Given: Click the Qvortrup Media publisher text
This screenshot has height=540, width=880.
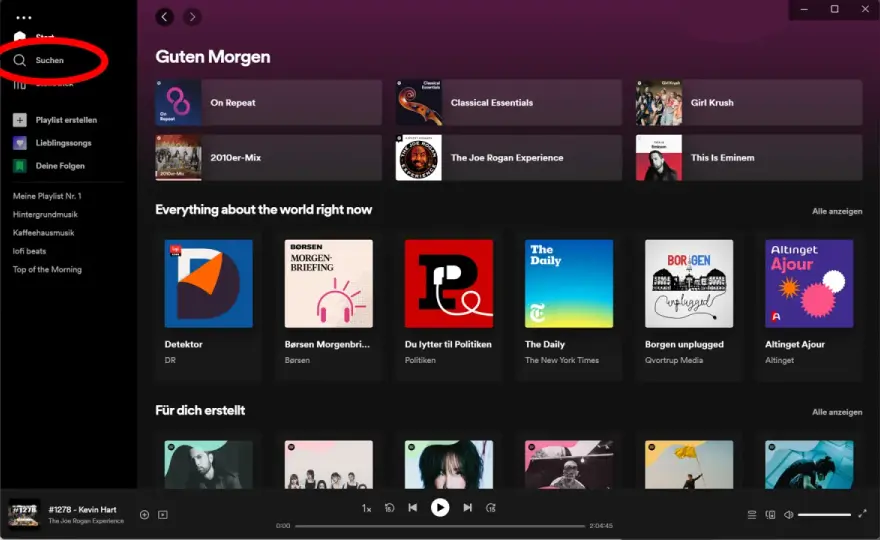Looking at the screenshot, I should 674,360.
